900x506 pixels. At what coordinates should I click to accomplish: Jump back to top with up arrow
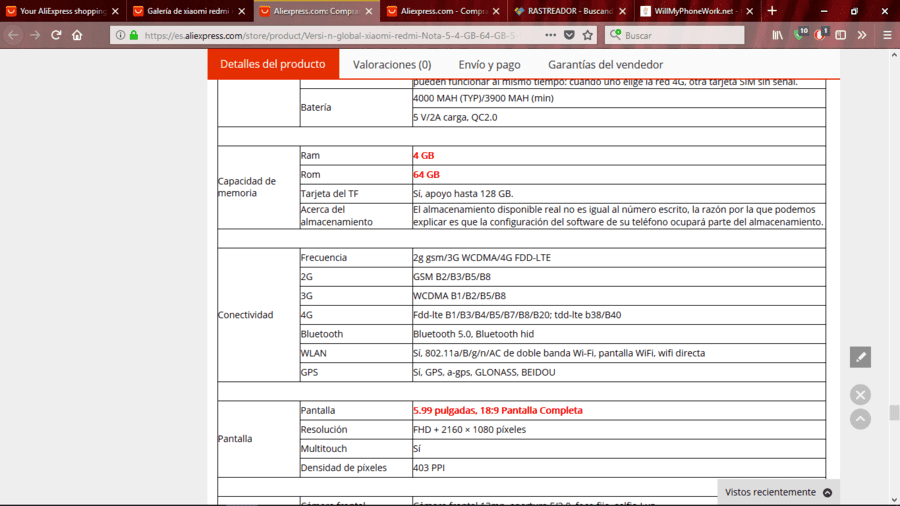tap(860, 419)
